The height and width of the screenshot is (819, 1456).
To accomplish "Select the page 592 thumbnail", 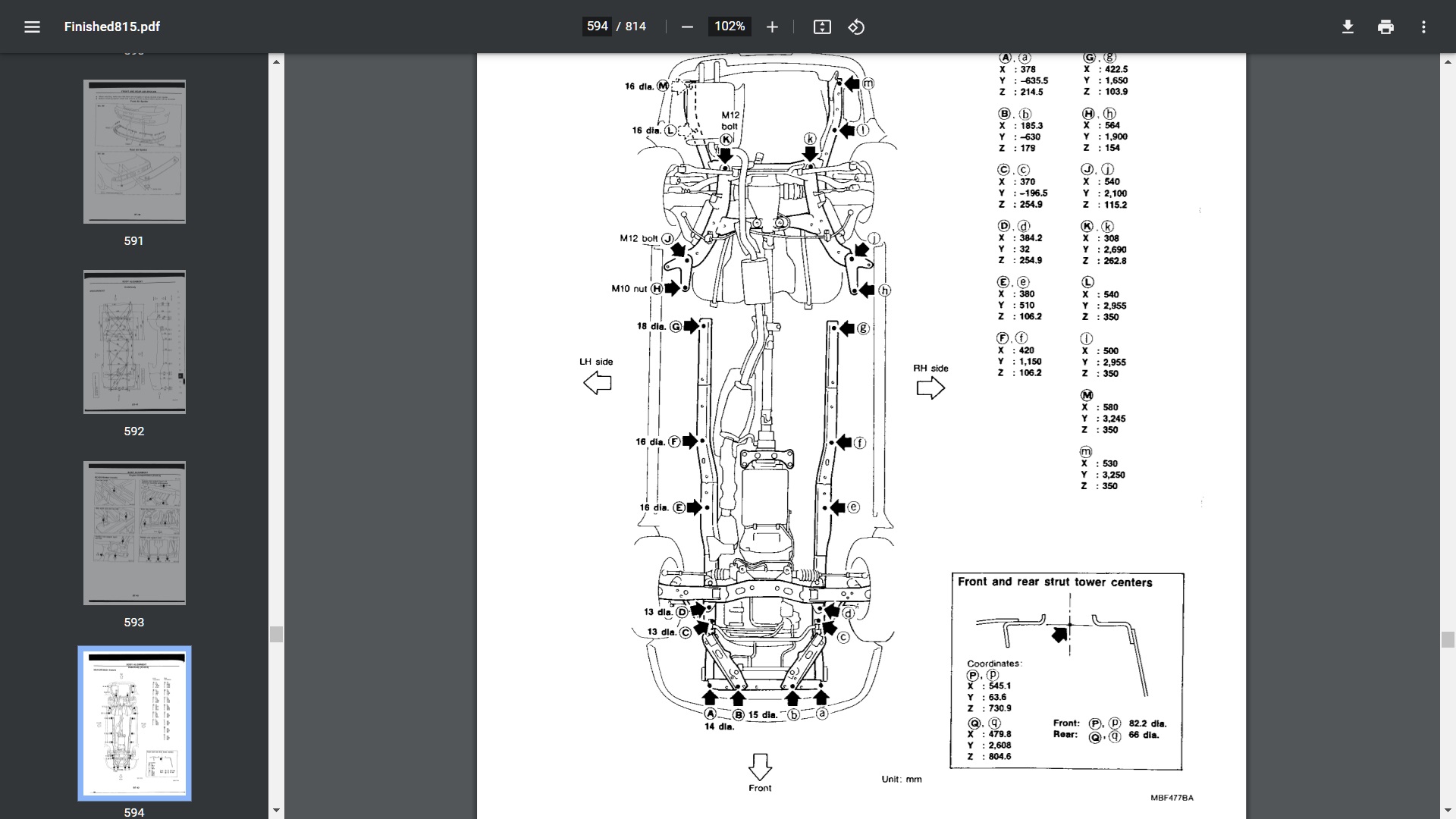I will (x=134, y=342).
